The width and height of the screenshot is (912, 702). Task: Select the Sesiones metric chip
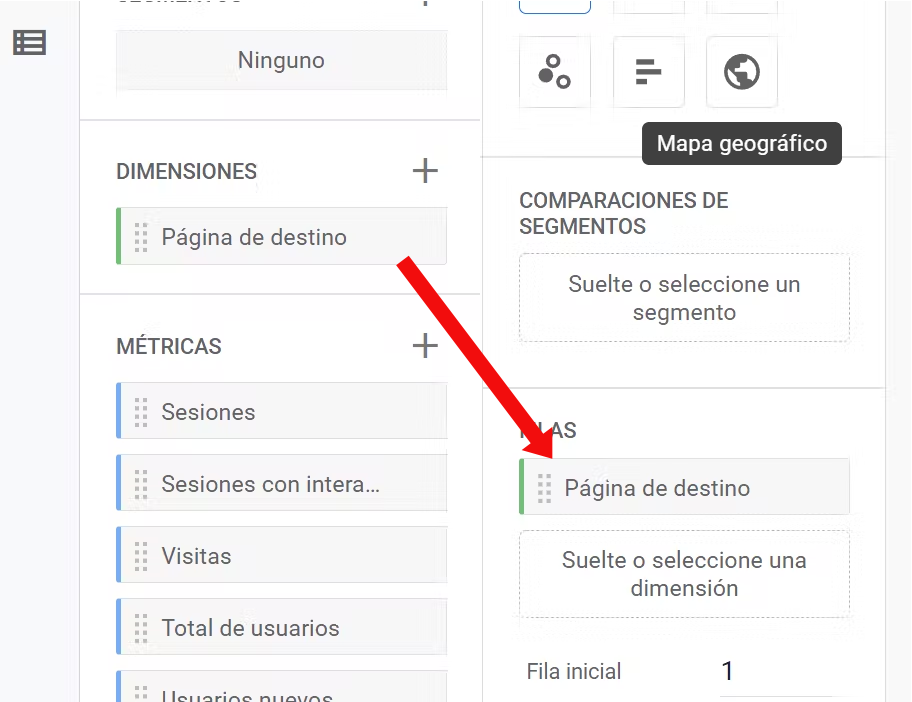point(282,411)
